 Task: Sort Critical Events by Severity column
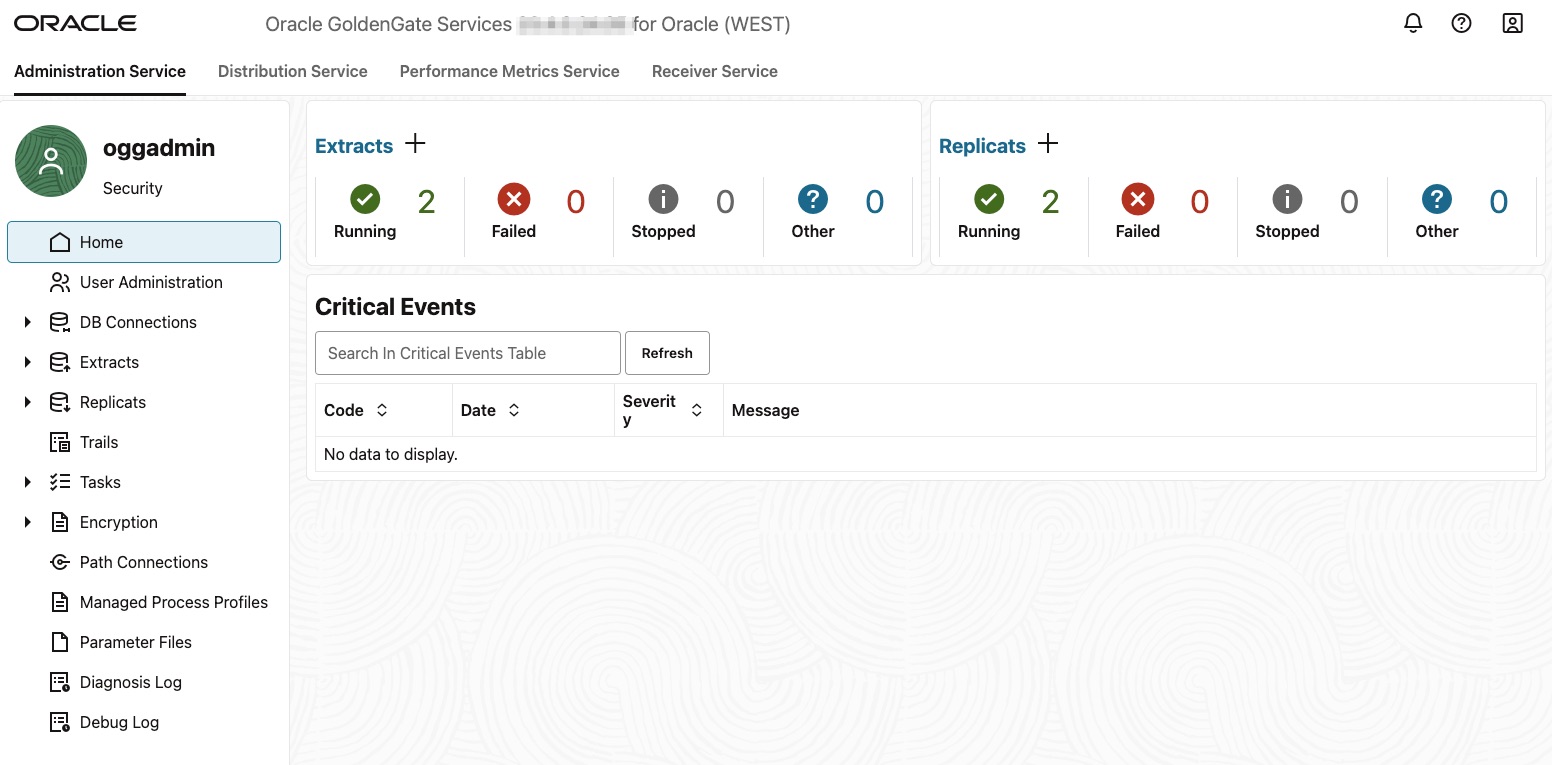coord(697,410)
